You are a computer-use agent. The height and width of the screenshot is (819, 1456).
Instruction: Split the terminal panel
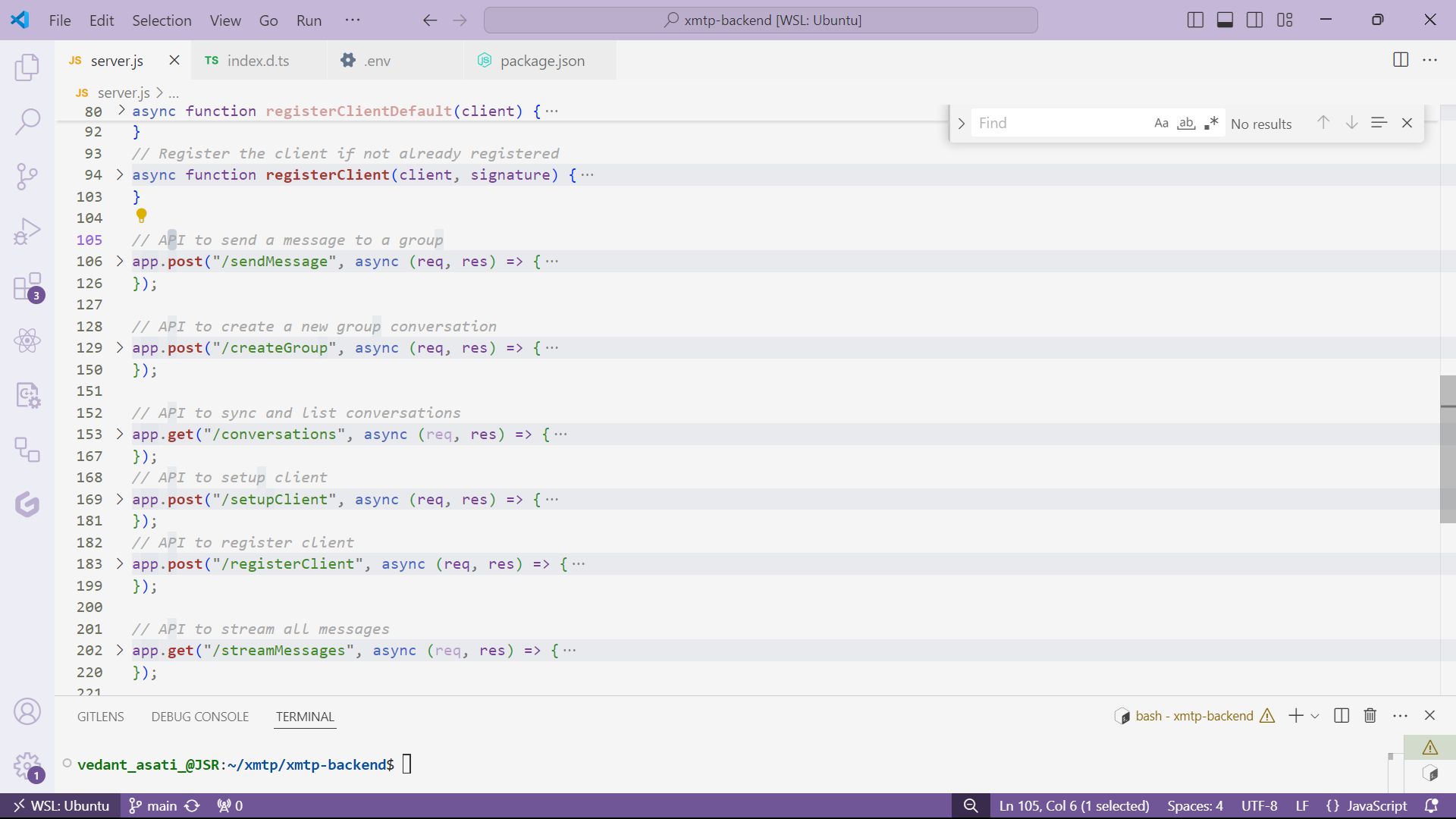(1341, 715)
